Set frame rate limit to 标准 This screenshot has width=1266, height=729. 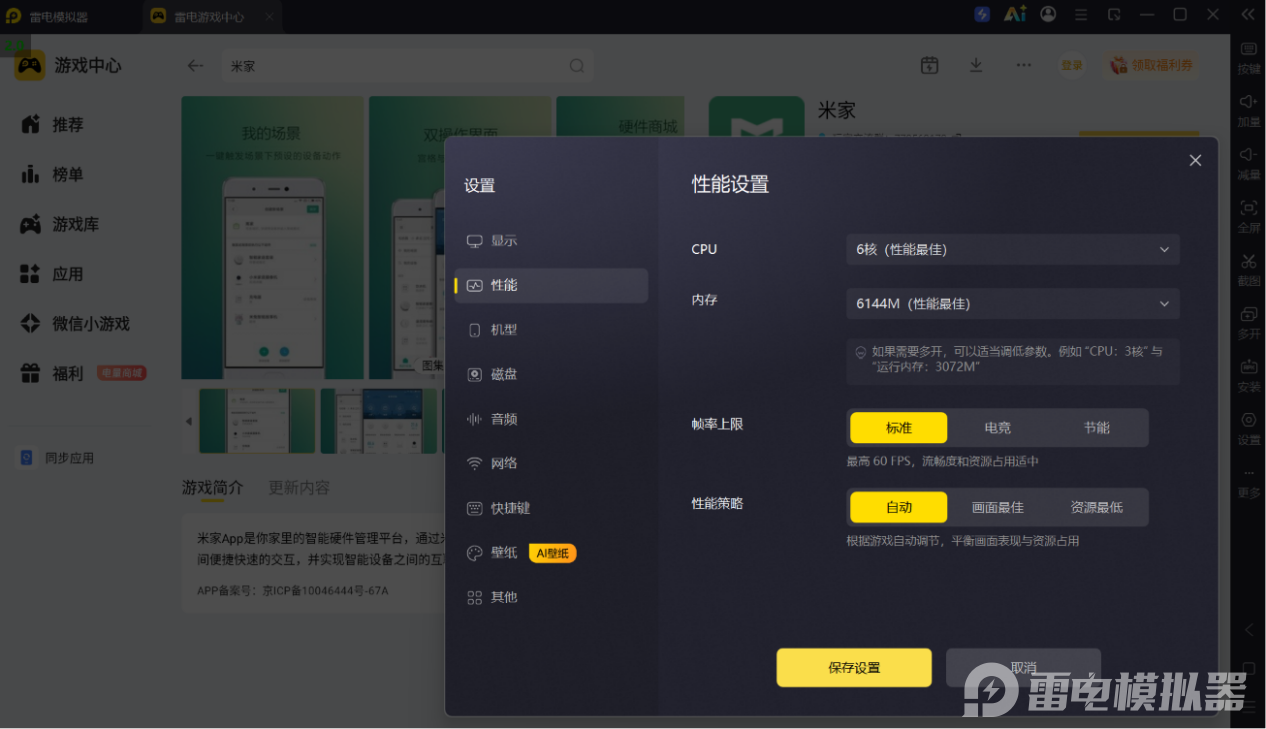pyautogui.click(x=898, y=428)
